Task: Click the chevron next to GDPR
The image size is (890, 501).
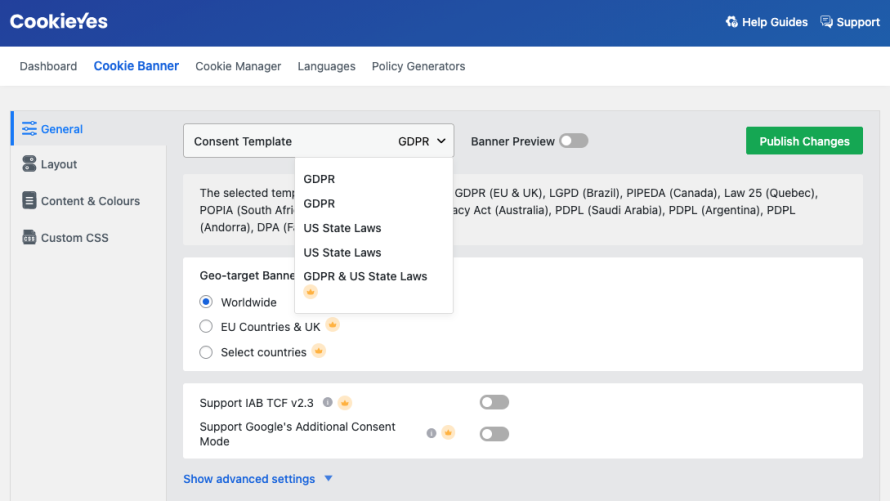Action: [441, 141]
